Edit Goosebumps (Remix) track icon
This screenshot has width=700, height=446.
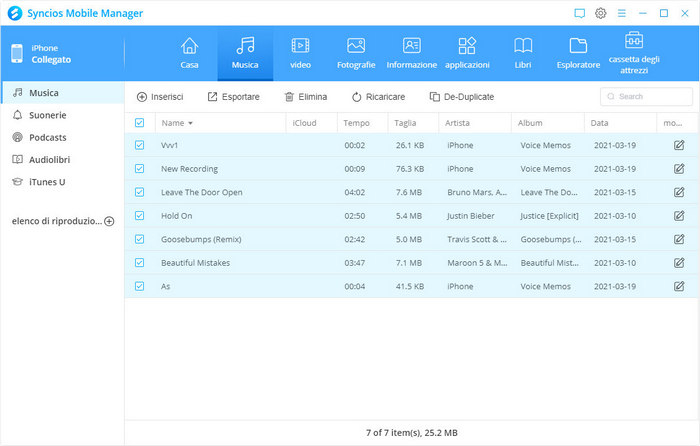[x=679, y=239]
